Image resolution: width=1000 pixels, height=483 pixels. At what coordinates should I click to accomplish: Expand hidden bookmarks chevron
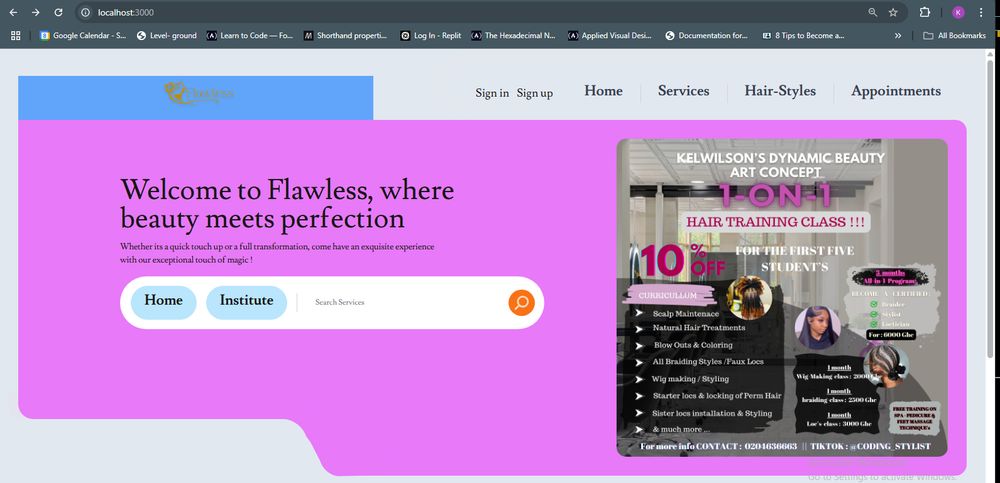click(898, 36)
